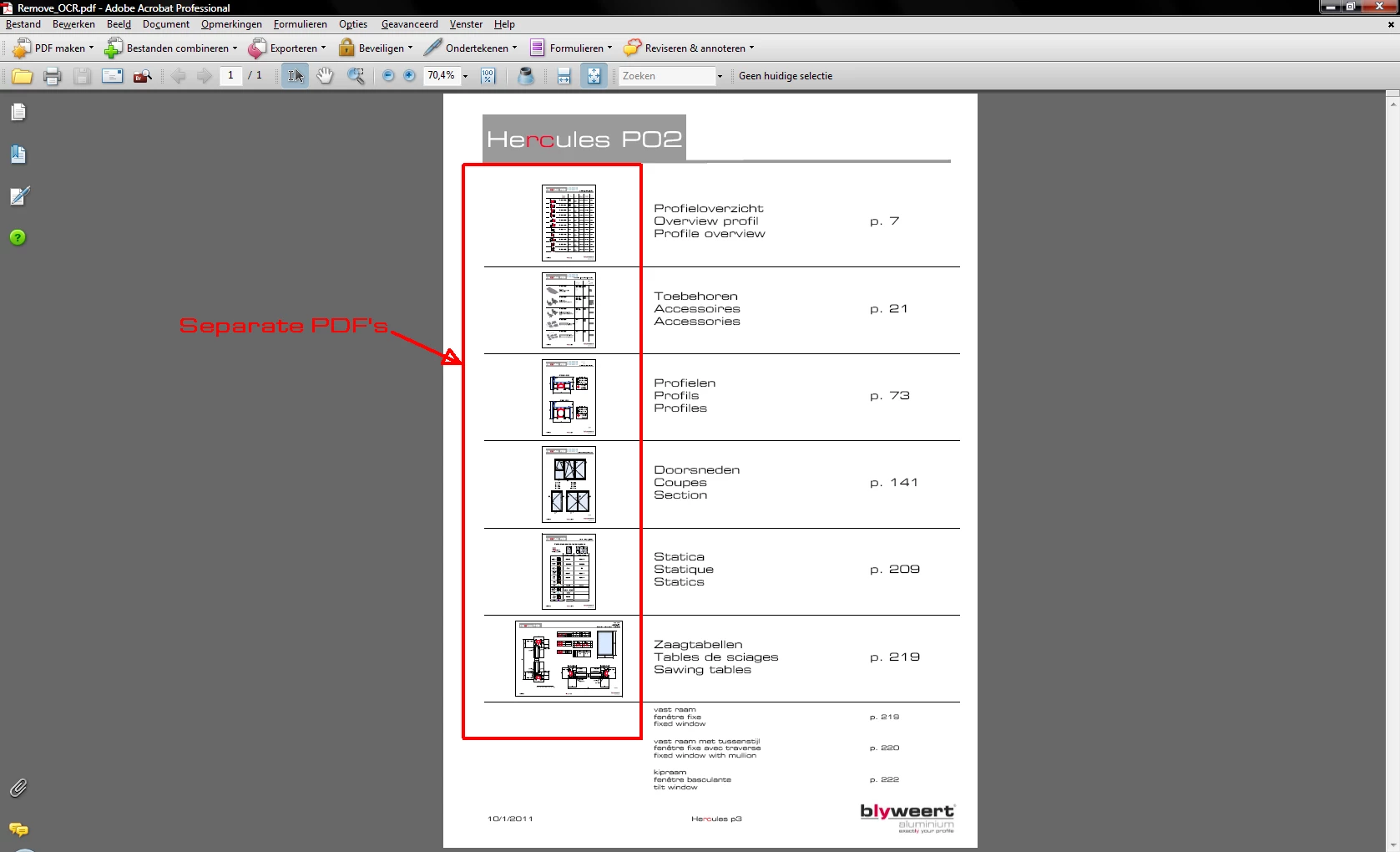Open the Document menu
Image resolution: width=1400 pixels, height=852 pixels.
tap(166, 24)
